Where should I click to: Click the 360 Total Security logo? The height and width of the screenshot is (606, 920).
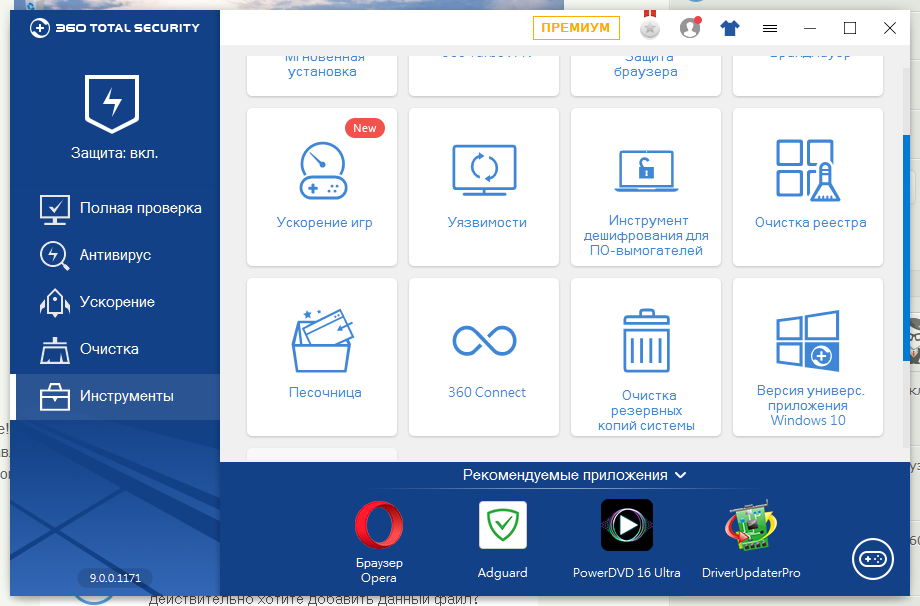tap(115, 28)
